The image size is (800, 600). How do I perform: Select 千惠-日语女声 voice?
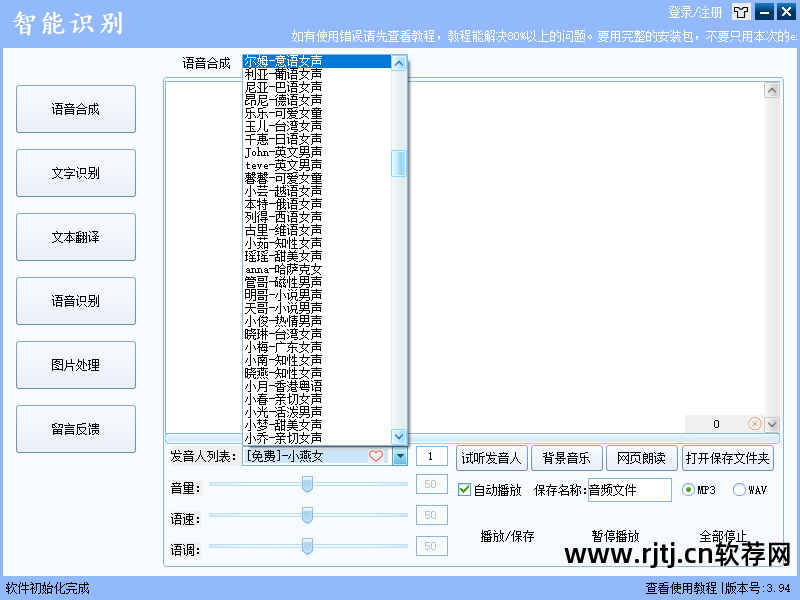coord(317,140)
